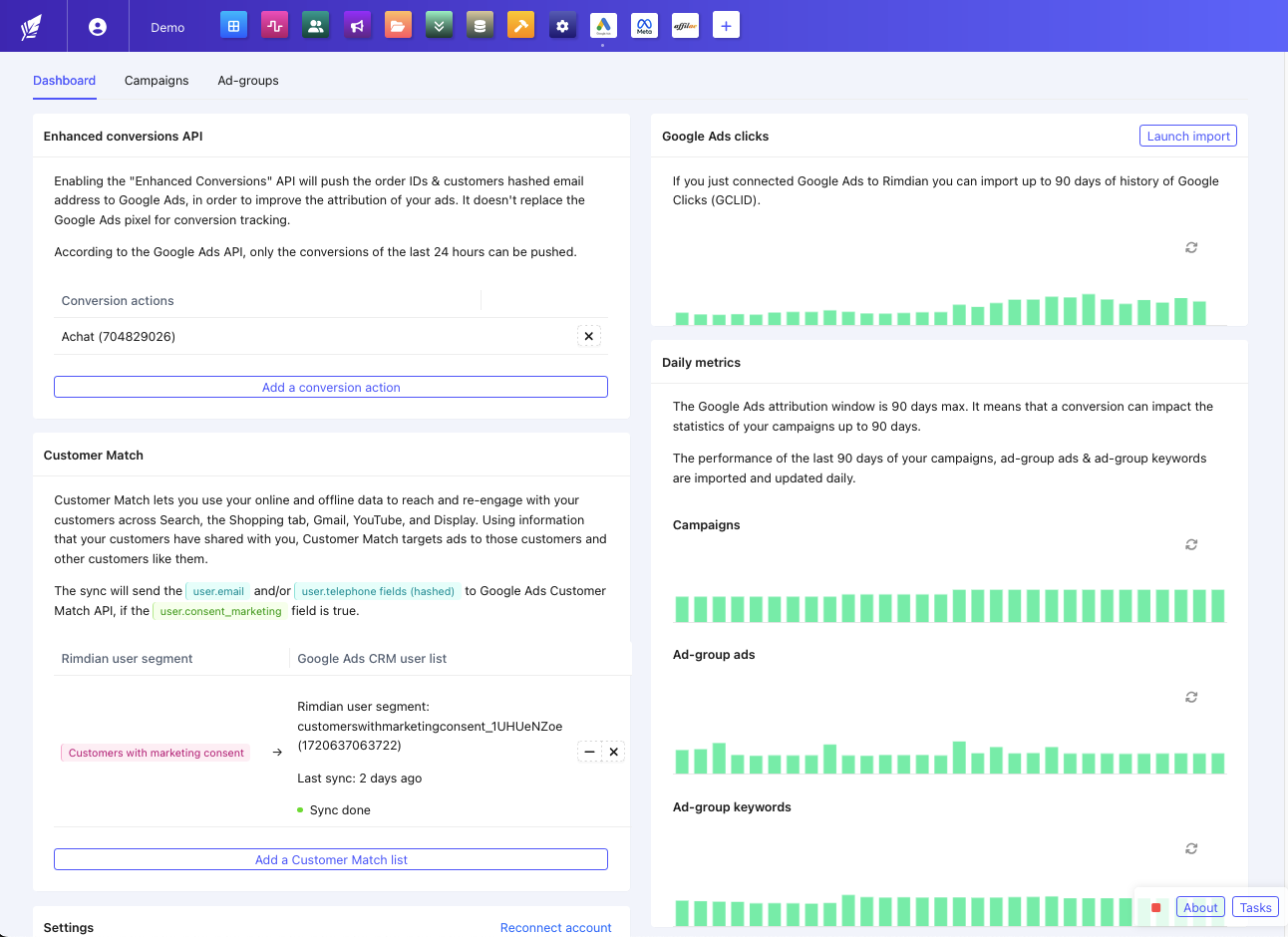Open the blue dashboard grid app
Viewport: 1288px width, 937px height.
(x=233, y=26)
